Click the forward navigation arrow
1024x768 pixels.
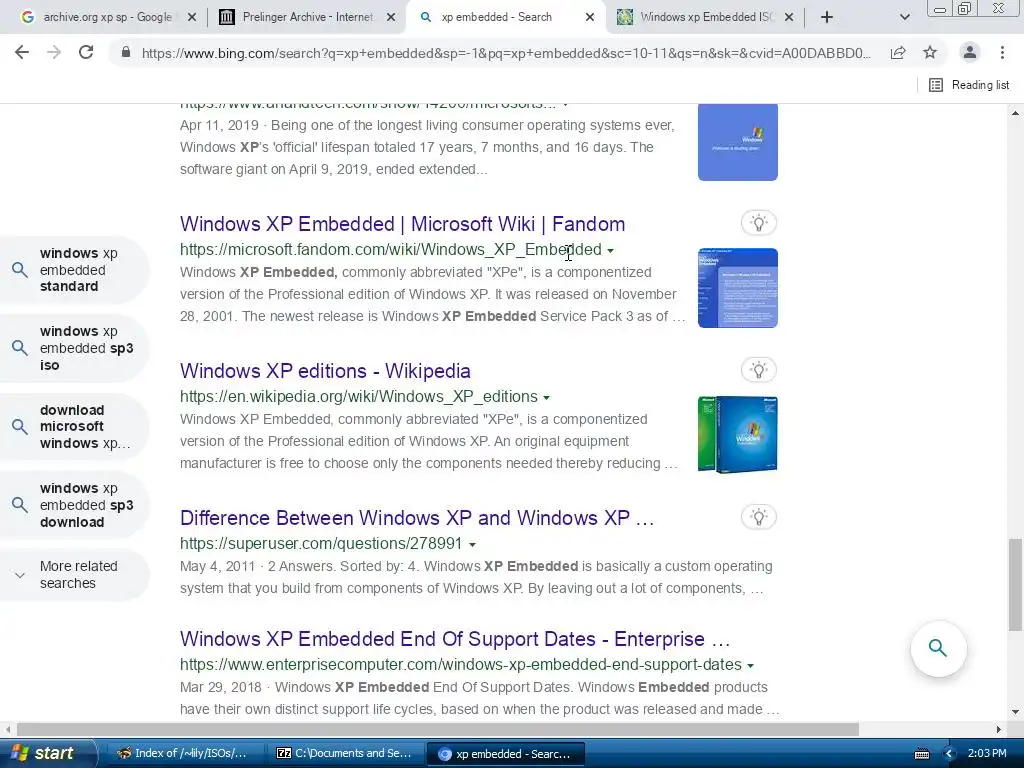point(54,52)
